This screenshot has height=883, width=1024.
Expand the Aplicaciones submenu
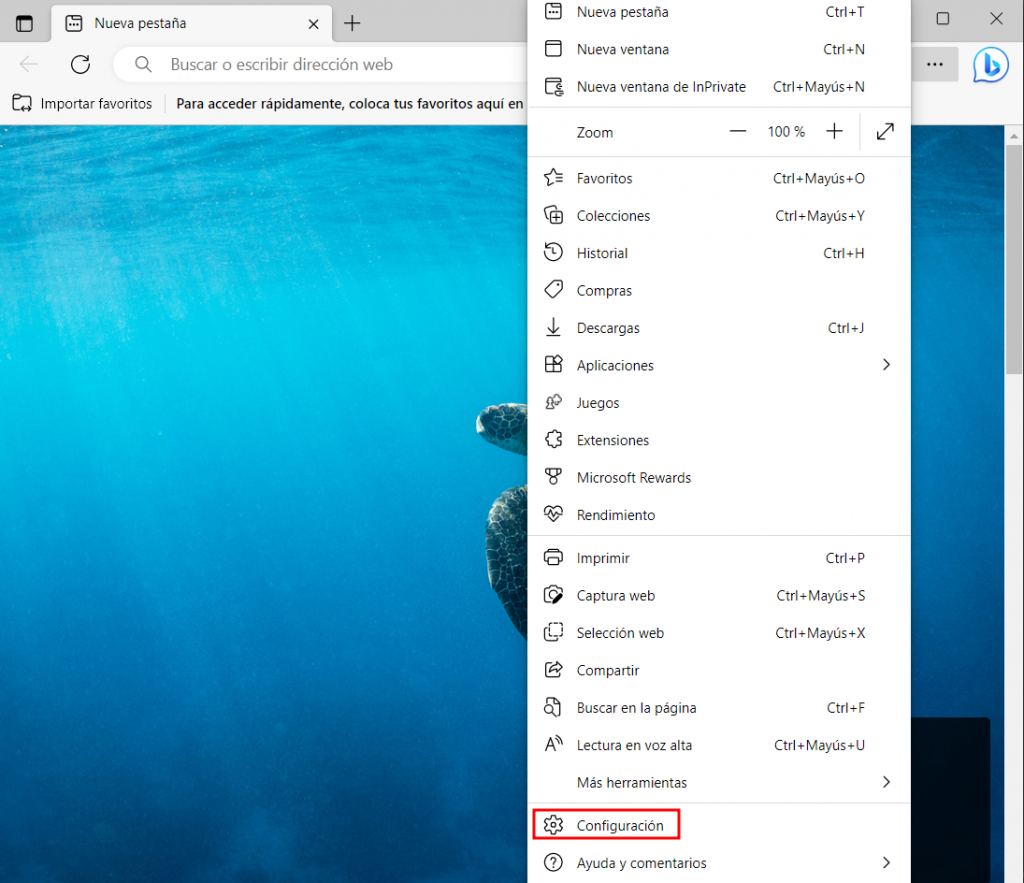coord(885,366)
